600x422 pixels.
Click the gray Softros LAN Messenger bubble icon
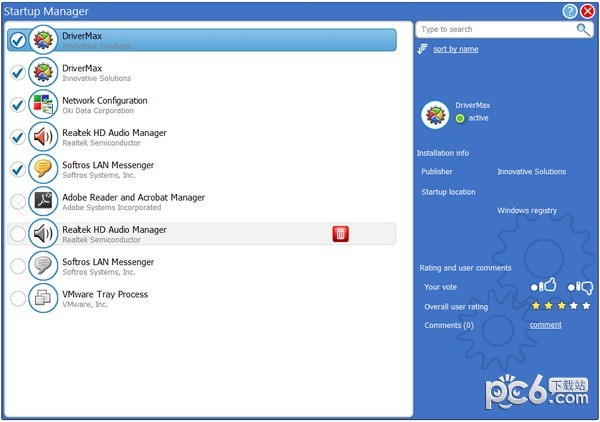pyautogui.click(x=43, y=266)
